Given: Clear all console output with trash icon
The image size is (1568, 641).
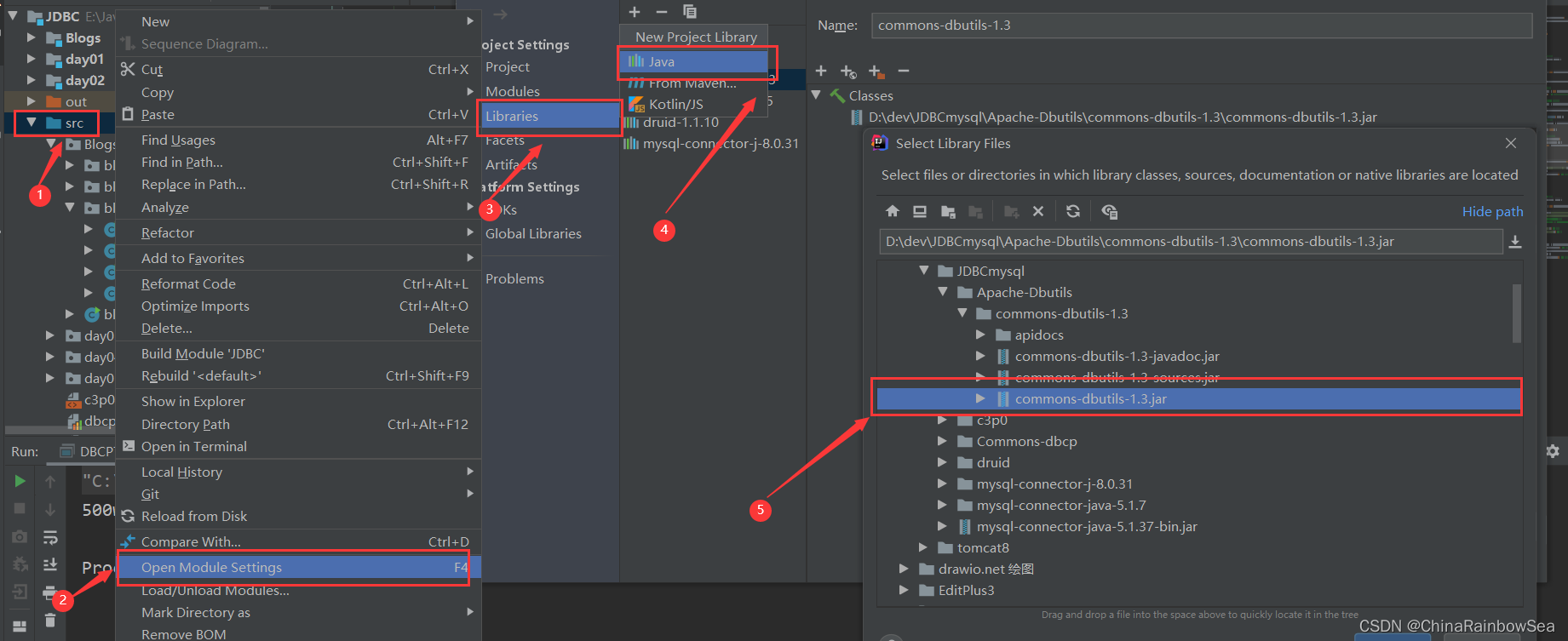Looking at the screenshot, I should click(50, 620).
